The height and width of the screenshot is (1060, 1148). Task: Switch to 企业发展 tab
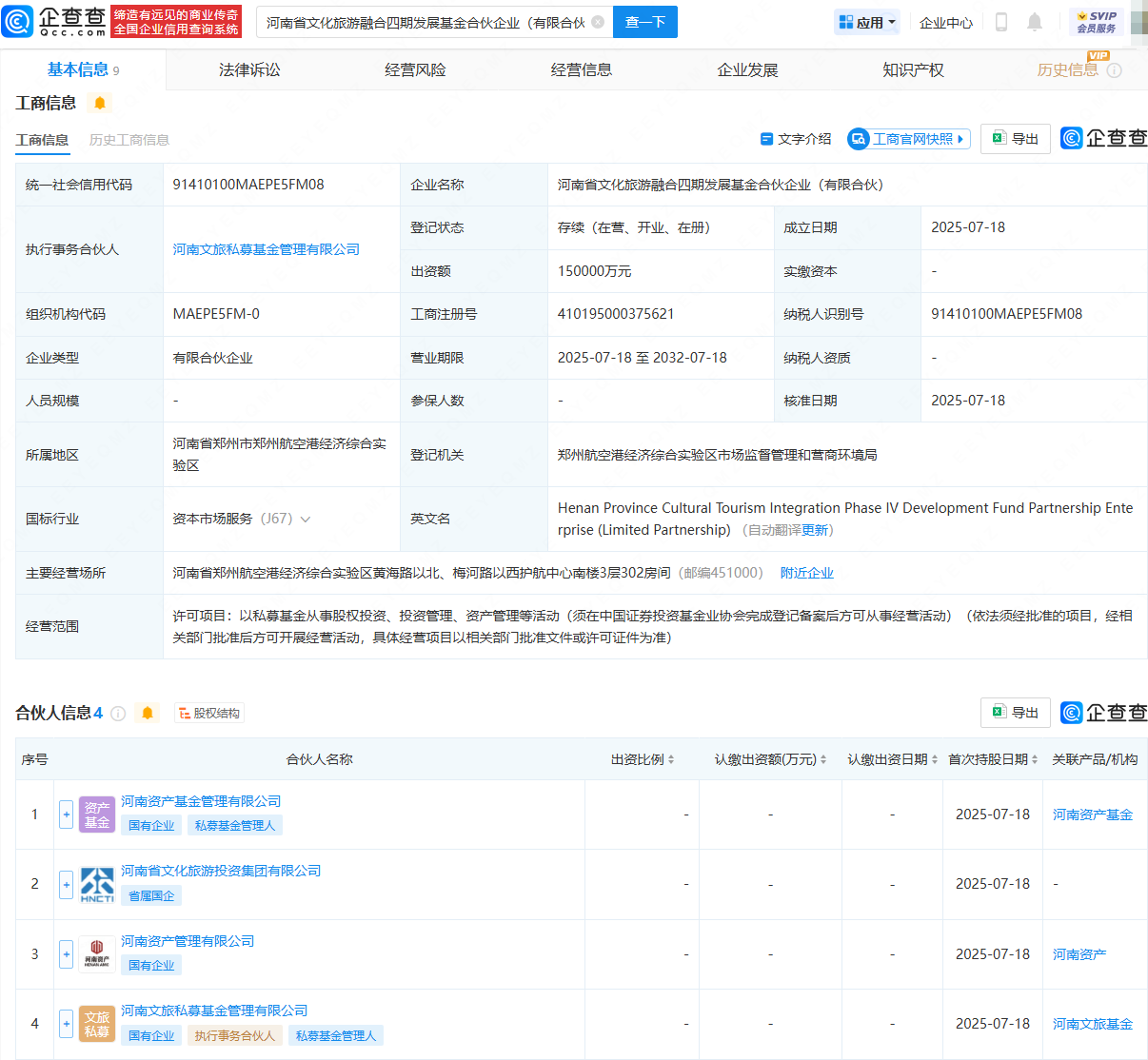pyautogui.click(x=747, y=70)
